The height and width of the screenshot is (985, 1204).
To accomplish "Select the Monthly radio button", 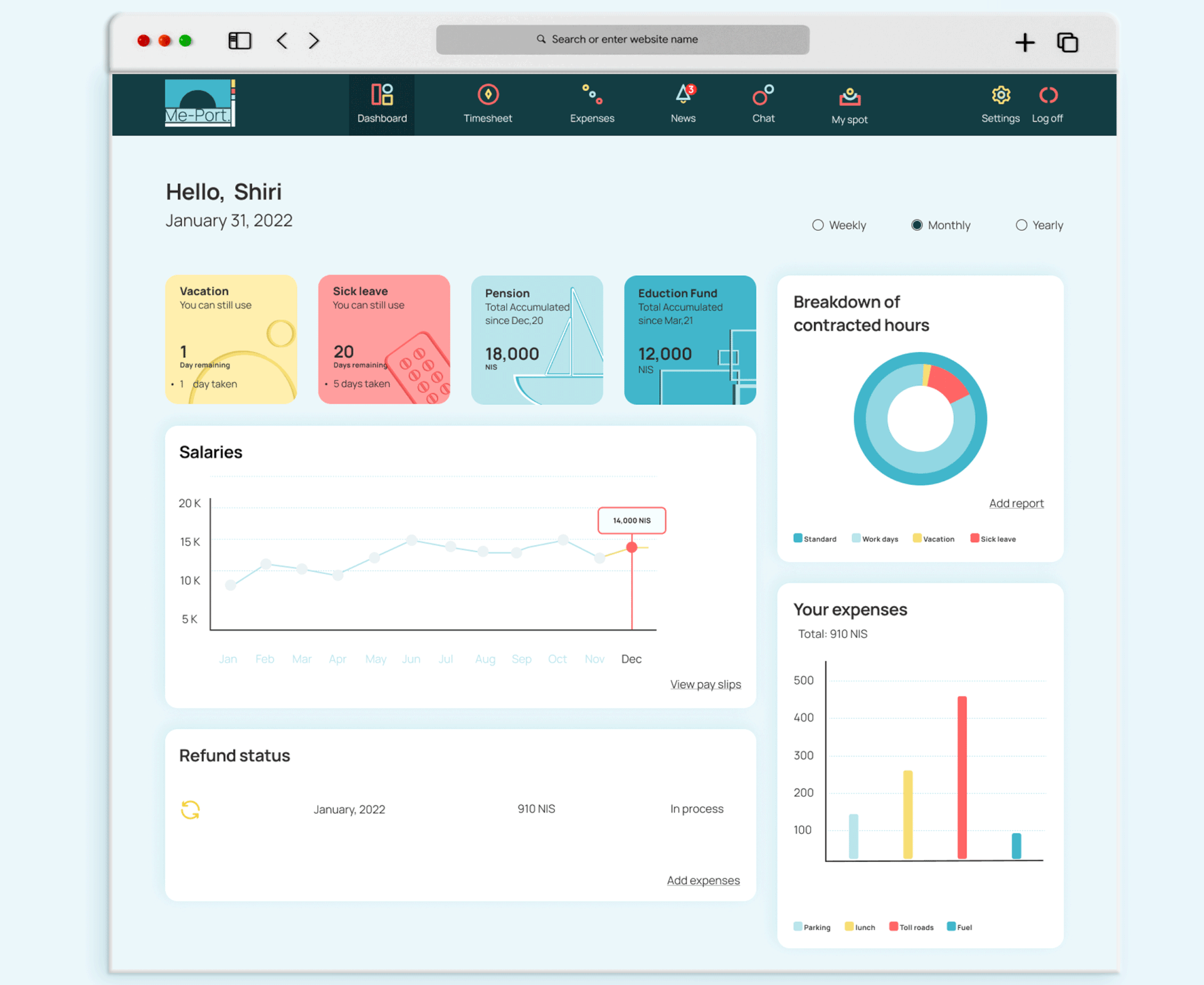I will coord(917,225).
